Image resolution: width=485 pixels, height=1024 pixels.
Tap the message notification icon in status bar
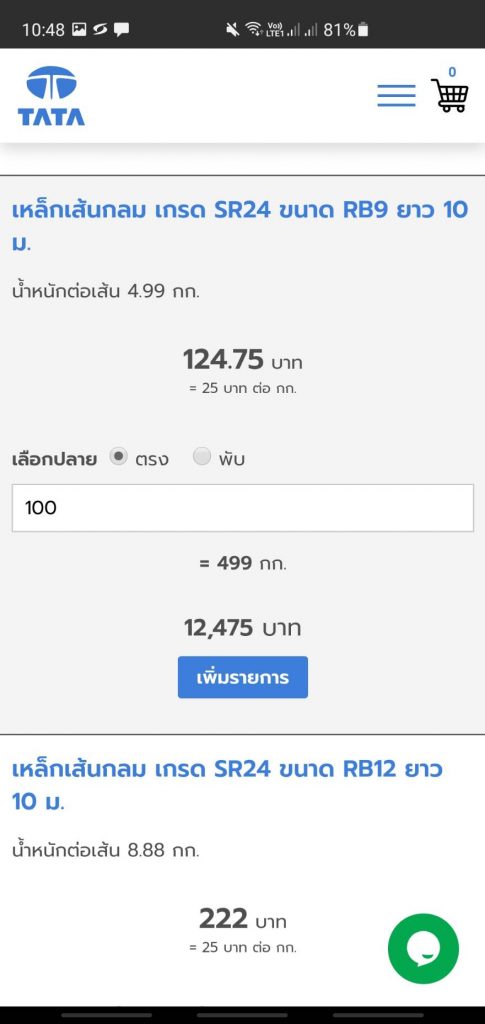[121, 29]
